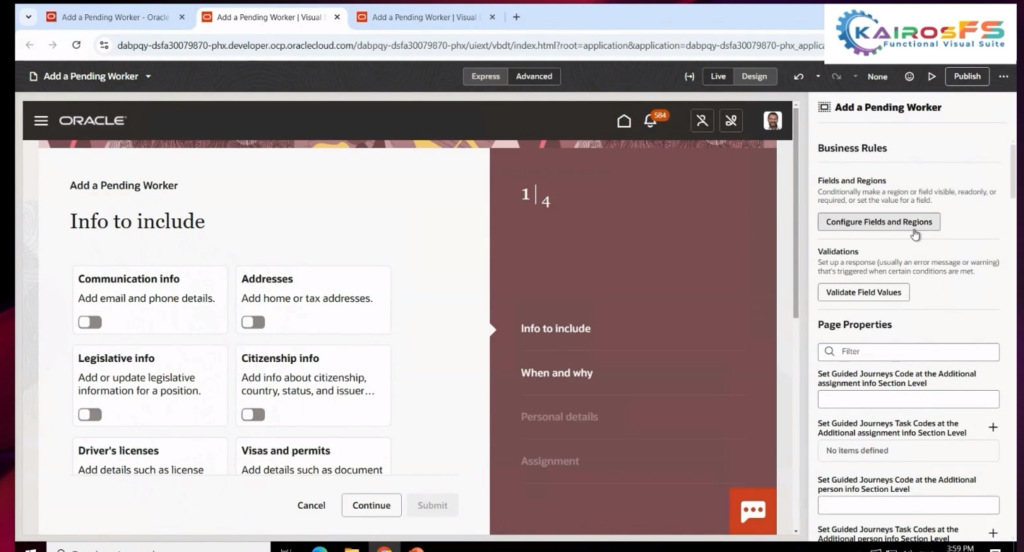Switch to Live view mode

coord(718,77)
